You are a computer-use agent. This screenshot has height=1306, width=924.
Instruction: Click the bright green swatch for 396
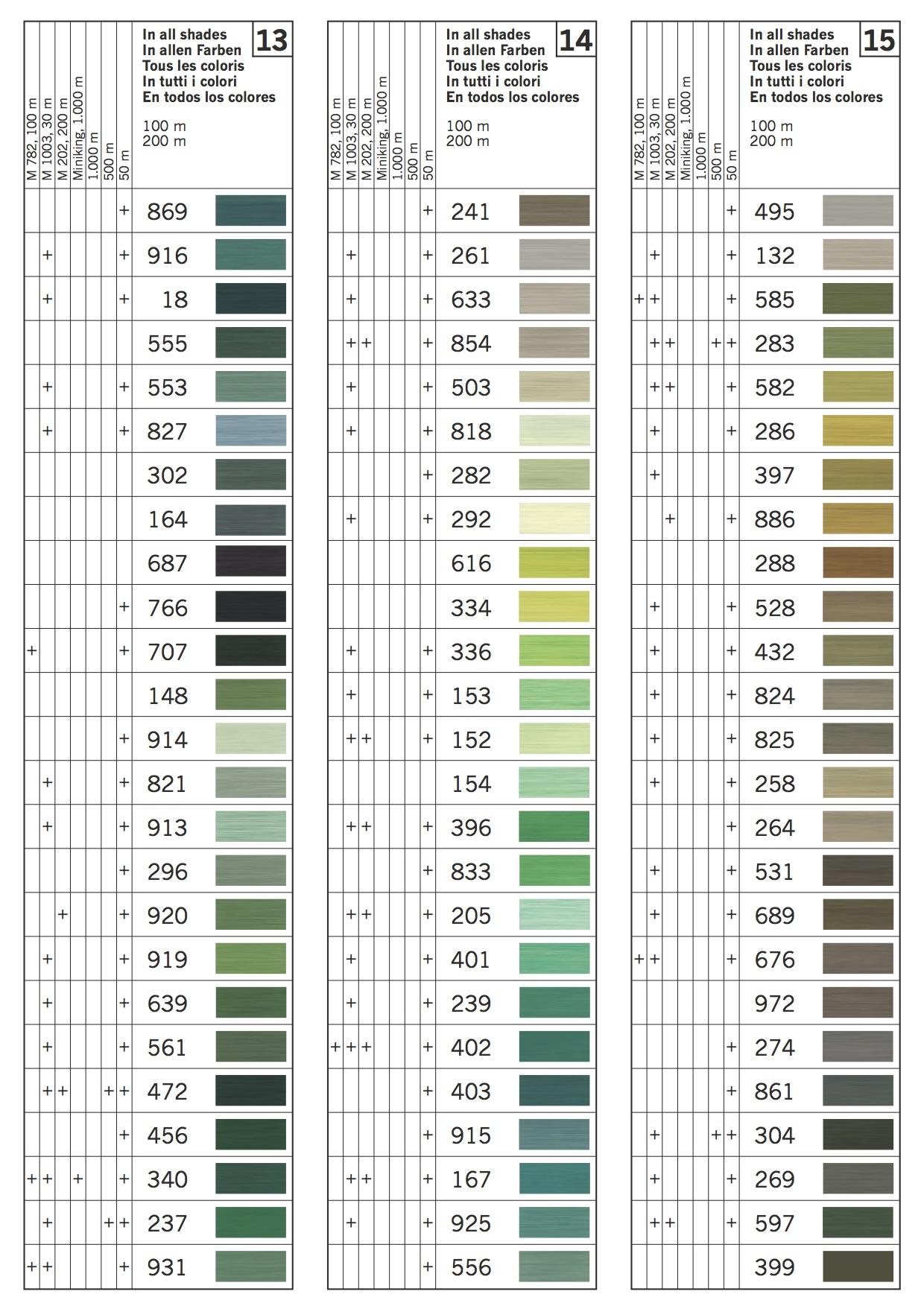(554, 827)
